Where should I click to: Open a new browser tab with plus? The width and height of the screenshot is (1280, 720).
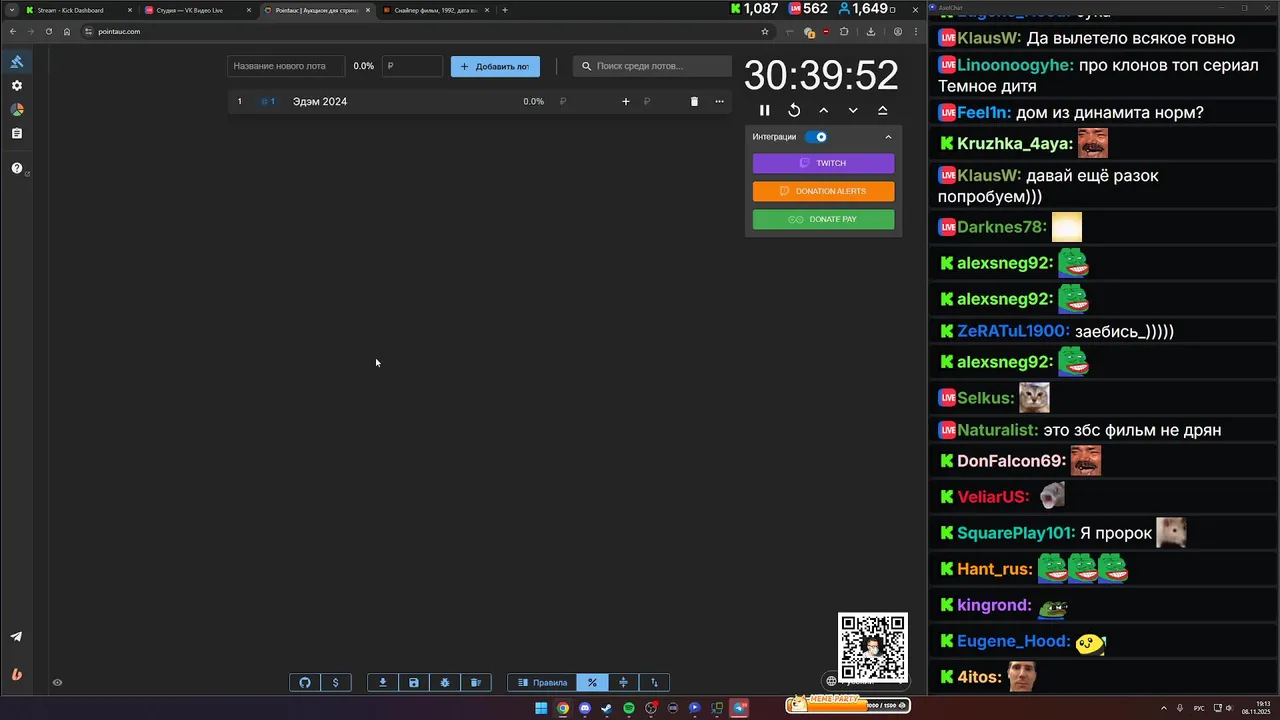click(x=505, y=10)
